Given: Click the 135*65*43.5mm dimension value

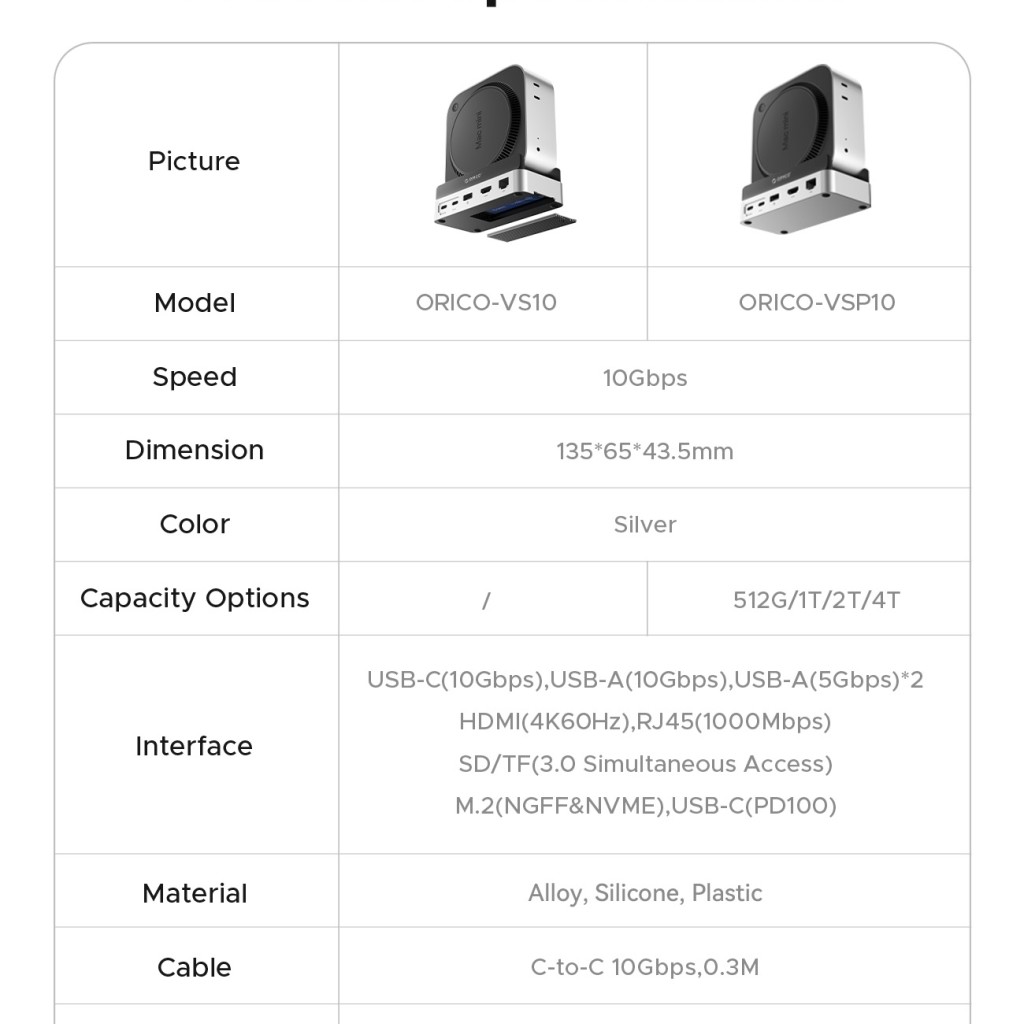Looking at the screenshot, I should point(645,451).
